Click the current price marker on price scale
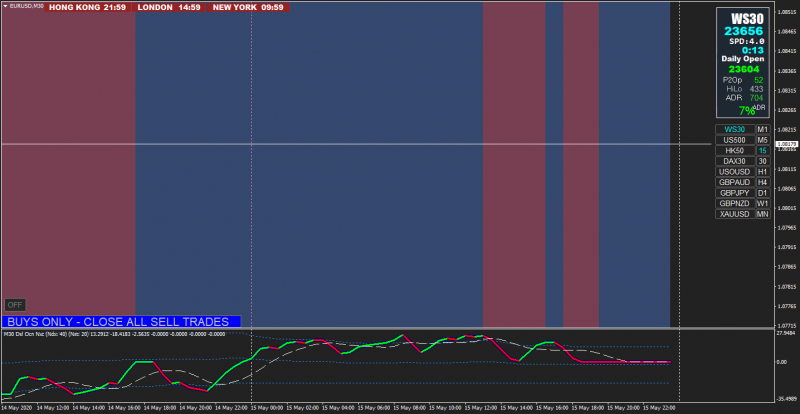Screen dimensions: 800x414 tap(786, 144)
